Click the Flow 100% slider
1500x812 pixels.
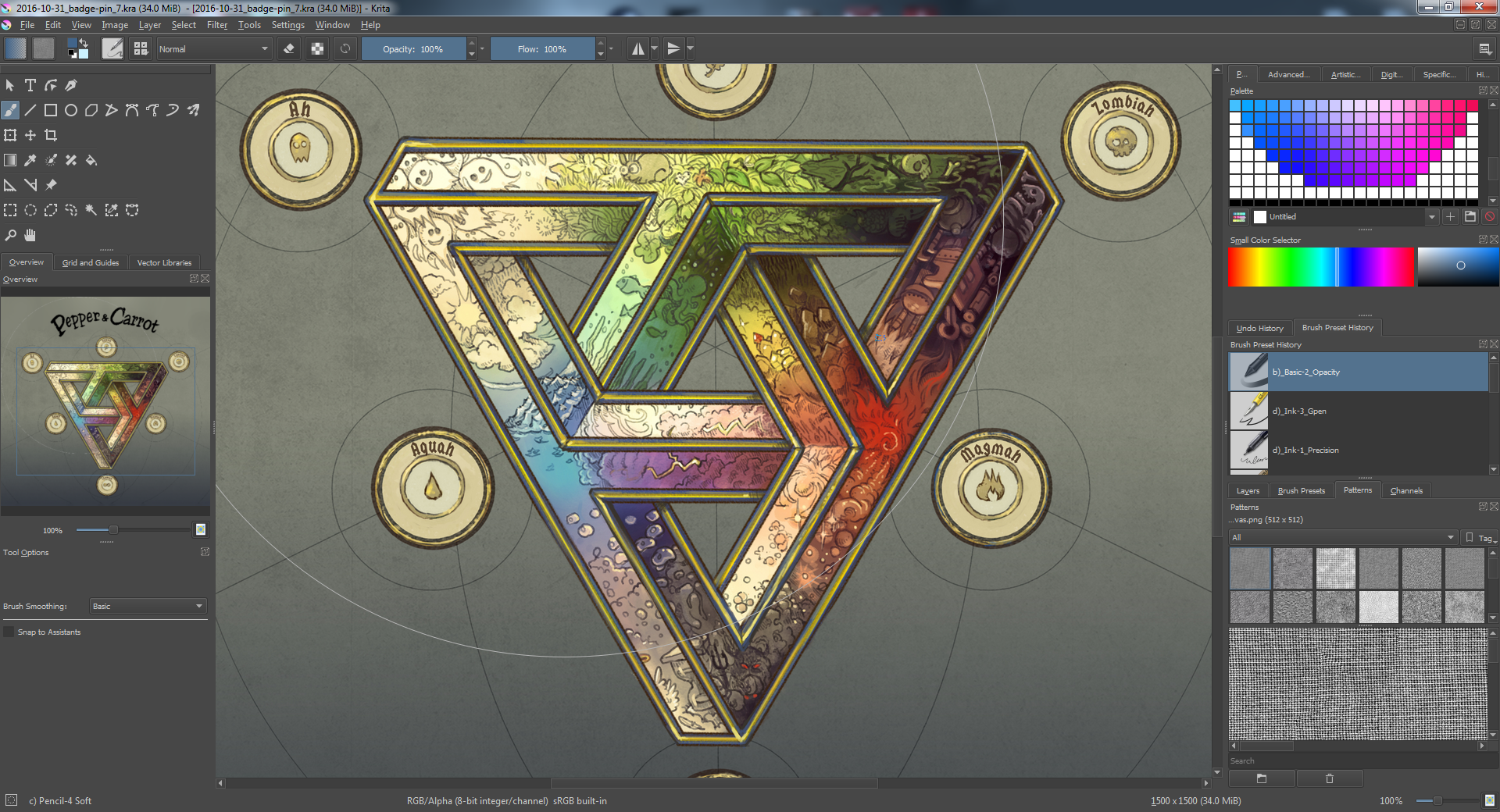pos(542,48)
